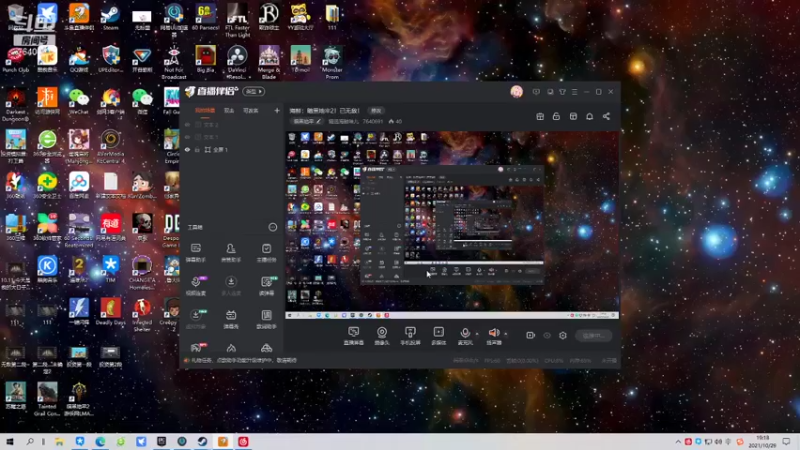
Task: Open the taskbar clock and date
Action: tap(762, 442)
